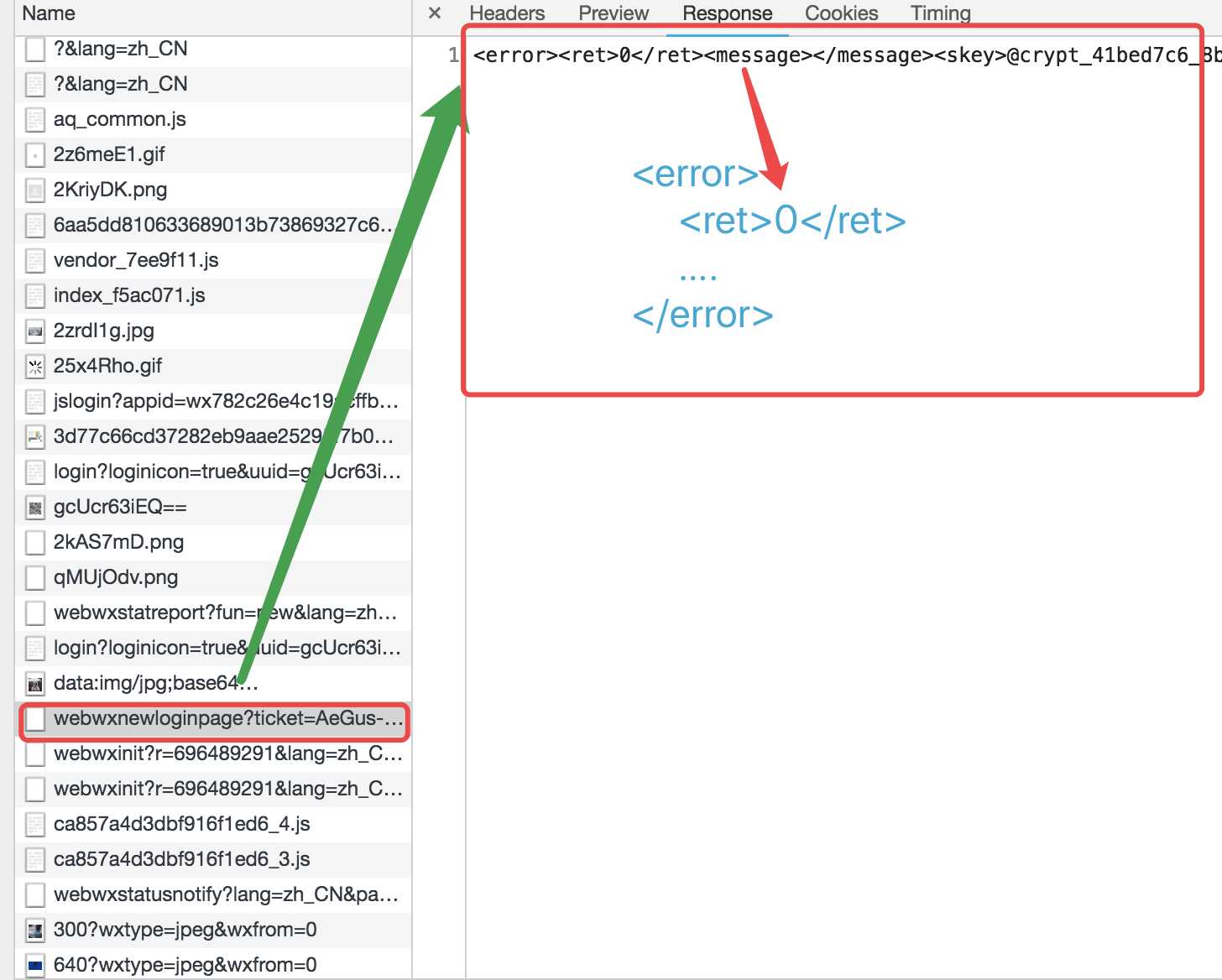This screenshot has height=980, width=1222.
Task: Click the QR code icon of gcUcr63iEQ==
Action: [35, 508]
